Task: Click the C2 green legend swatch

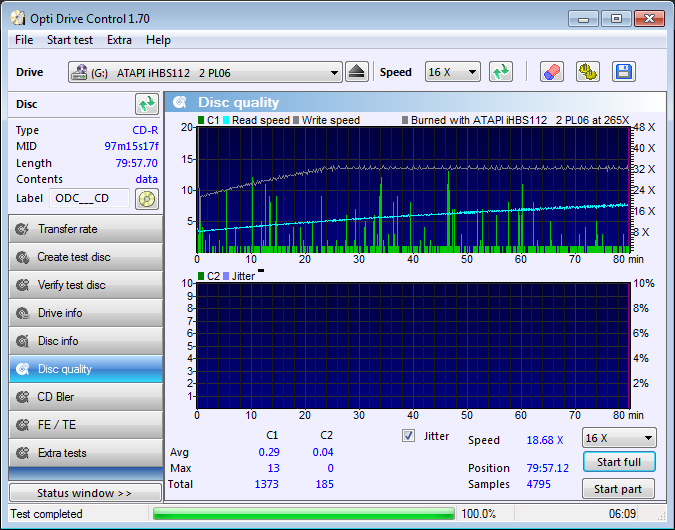Action: 201,276
